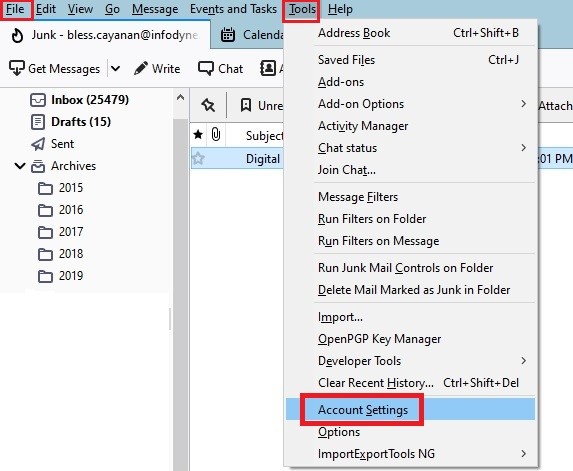
Task: Click the Write pencil icon
Action: point(141,68)
